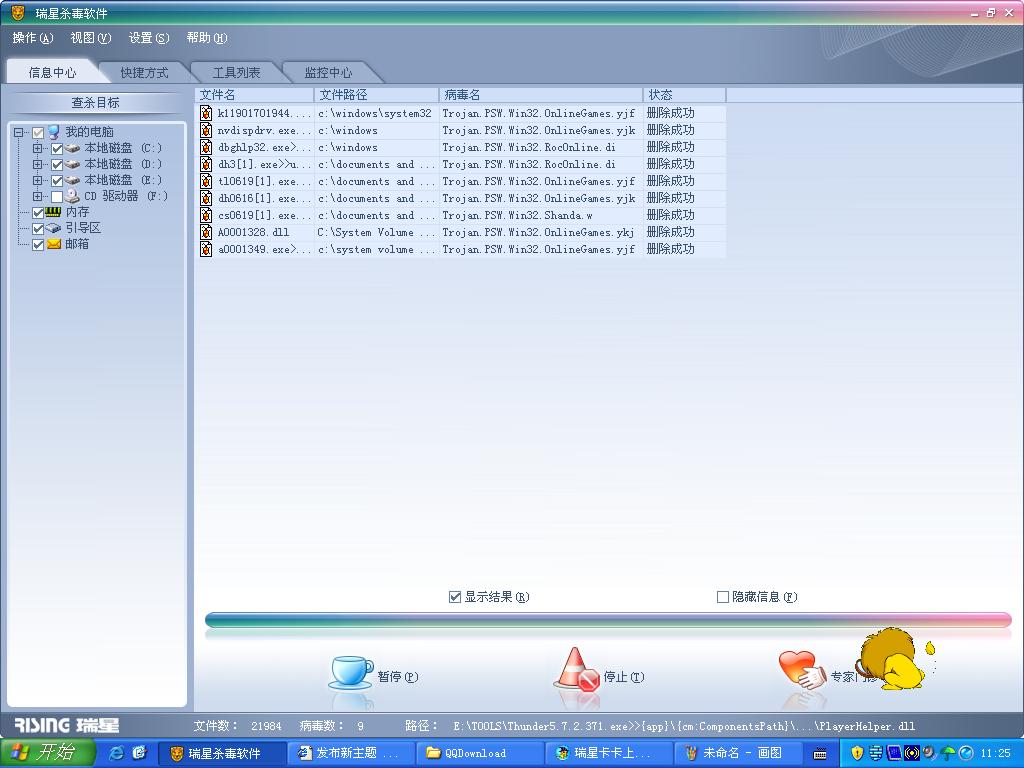This screenshot has width=1024, height=768.
Task: Click the virus icon beside dh3[1].exe row
Action: click(x=206, y=164)
